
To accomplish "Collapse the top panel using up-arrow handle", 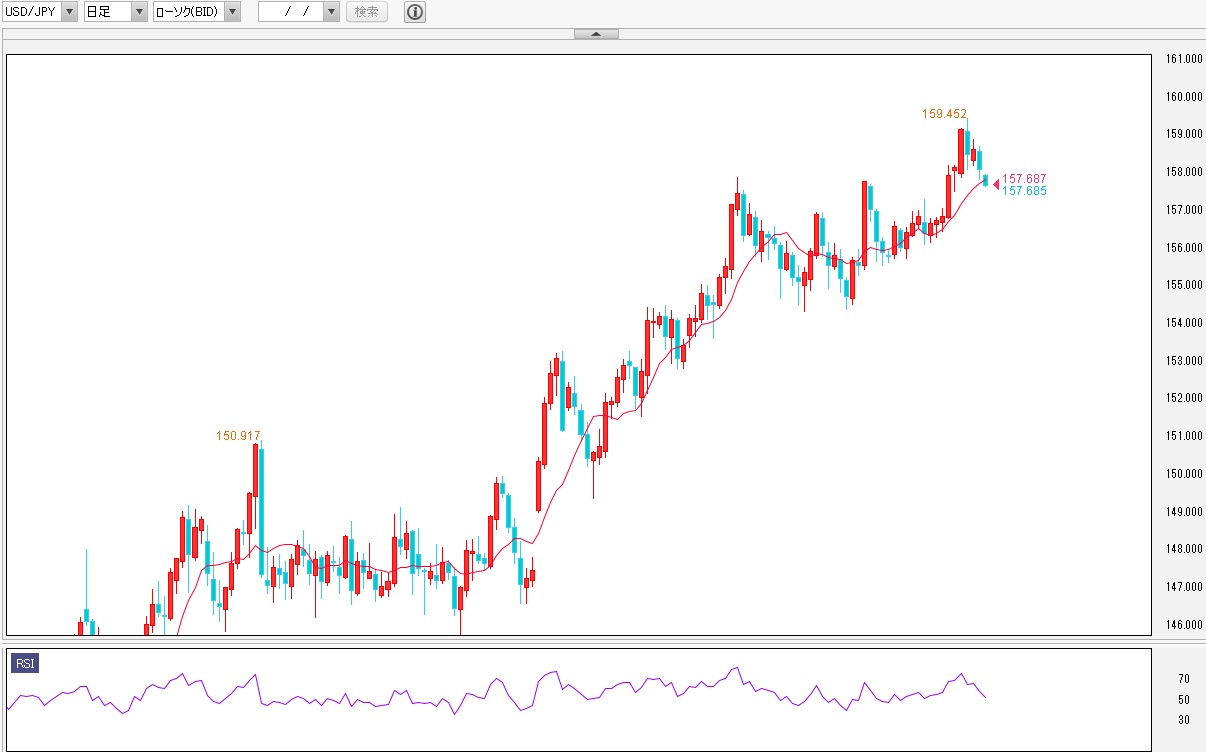I will pyautogui.click(x=596, y=34).
